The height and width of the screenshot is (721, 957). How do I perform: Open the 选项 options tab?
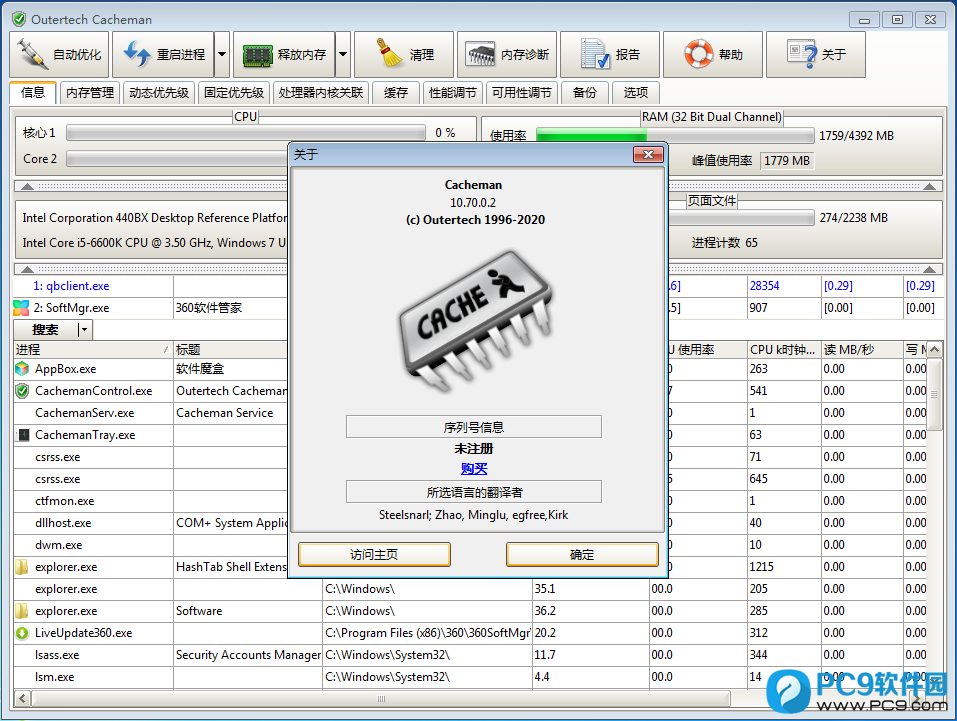[x=636, y=93]
